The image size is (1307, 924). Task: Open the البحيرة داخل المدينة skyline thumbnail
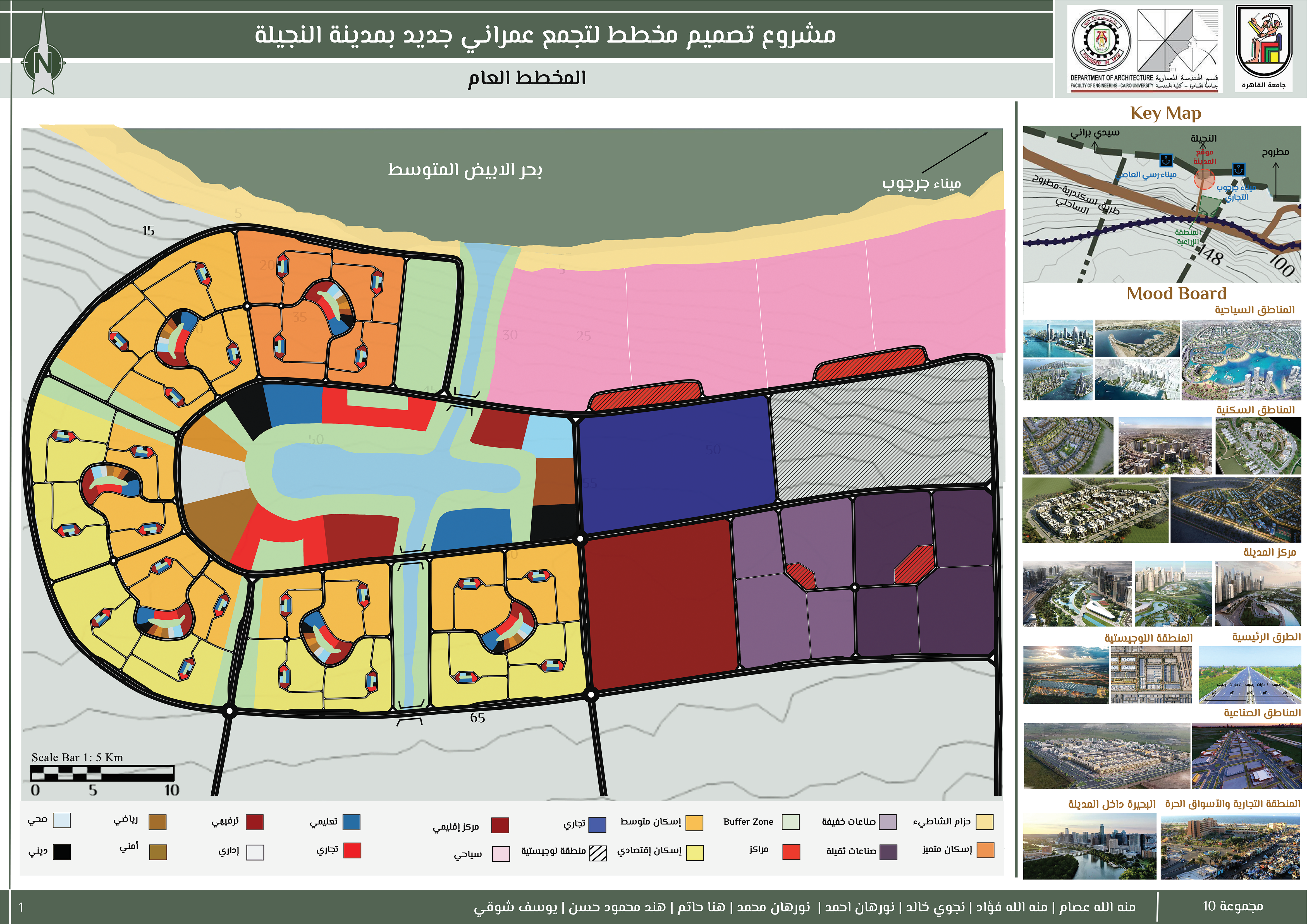point(1089,846)
